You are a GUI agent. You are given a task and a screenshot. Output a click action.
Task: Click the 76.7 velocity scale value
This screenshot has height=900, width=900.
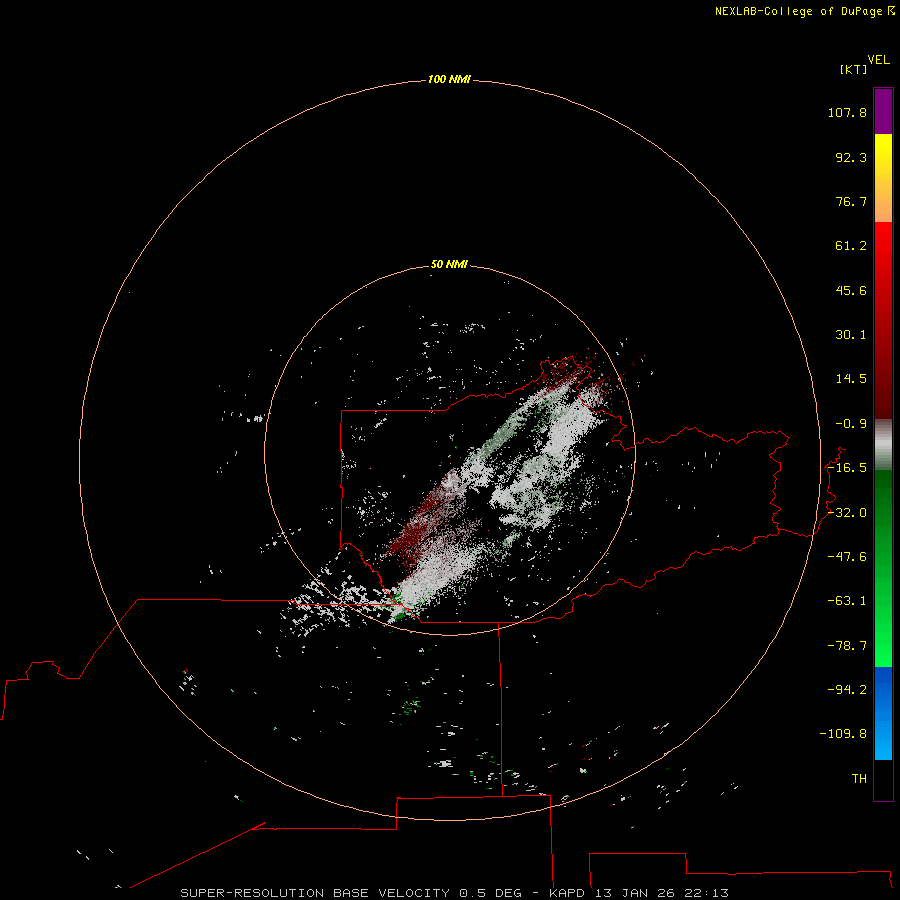[851, 201]
